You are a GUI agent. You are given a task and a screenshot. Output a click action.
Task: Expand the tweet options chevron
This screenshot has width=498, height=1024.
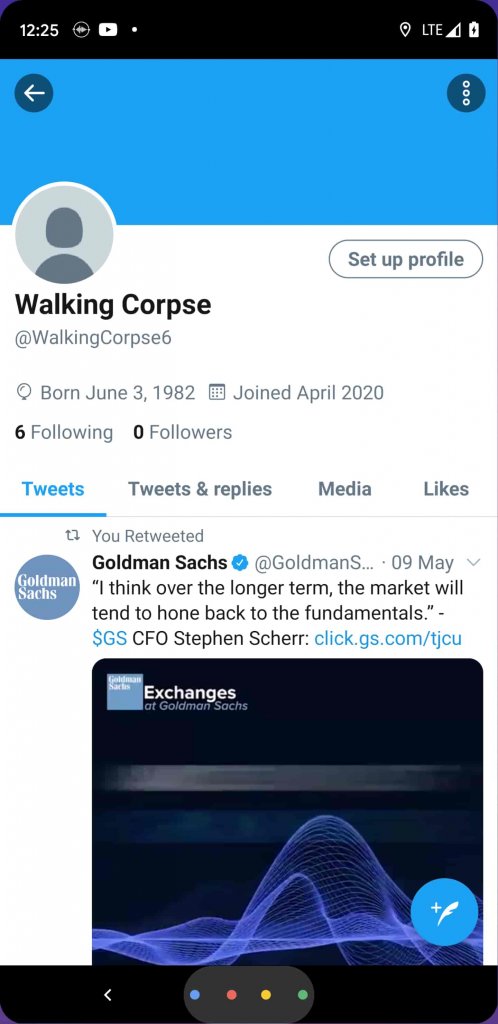(475, 562)
